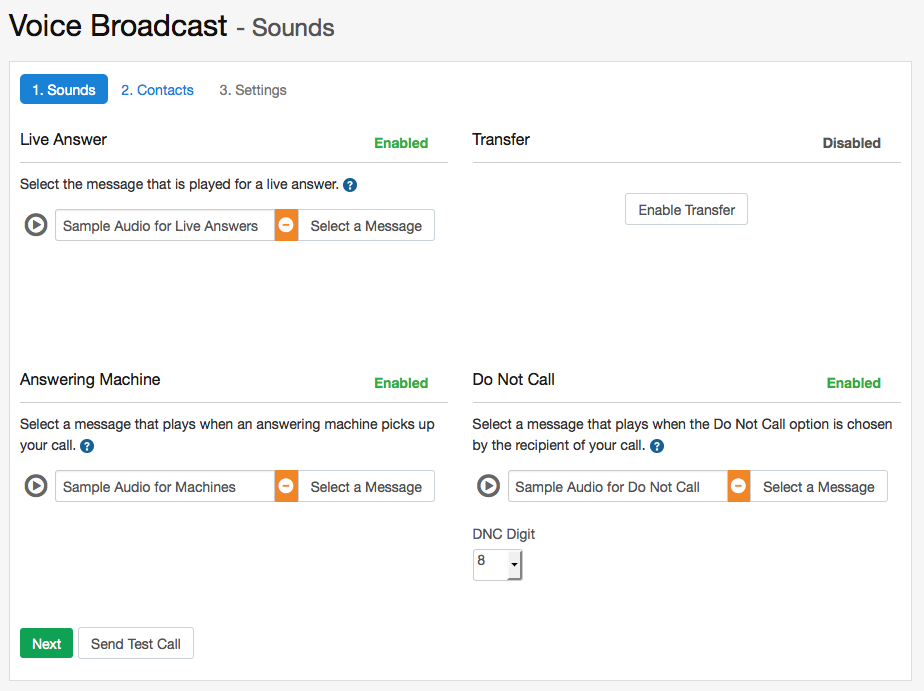Play the Answering Machine sample audio
Screen dimensions: 924x691
click(x=36, y=487)
